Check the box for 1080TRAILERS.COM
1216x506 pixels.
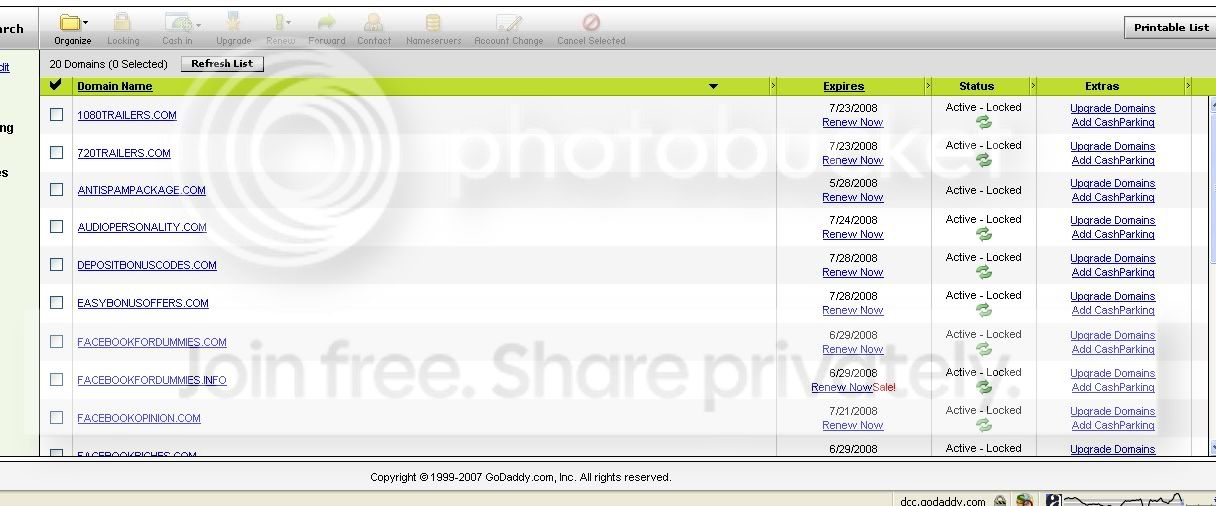[56, 114]
